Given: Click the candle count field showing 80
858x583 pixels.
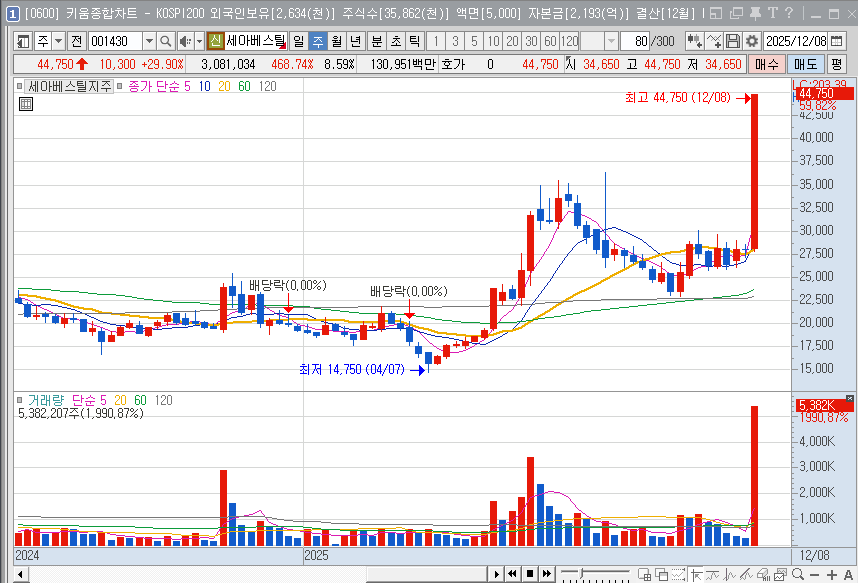Looking at the screenshot, I should pyautogui.click(x=635, y=41).
